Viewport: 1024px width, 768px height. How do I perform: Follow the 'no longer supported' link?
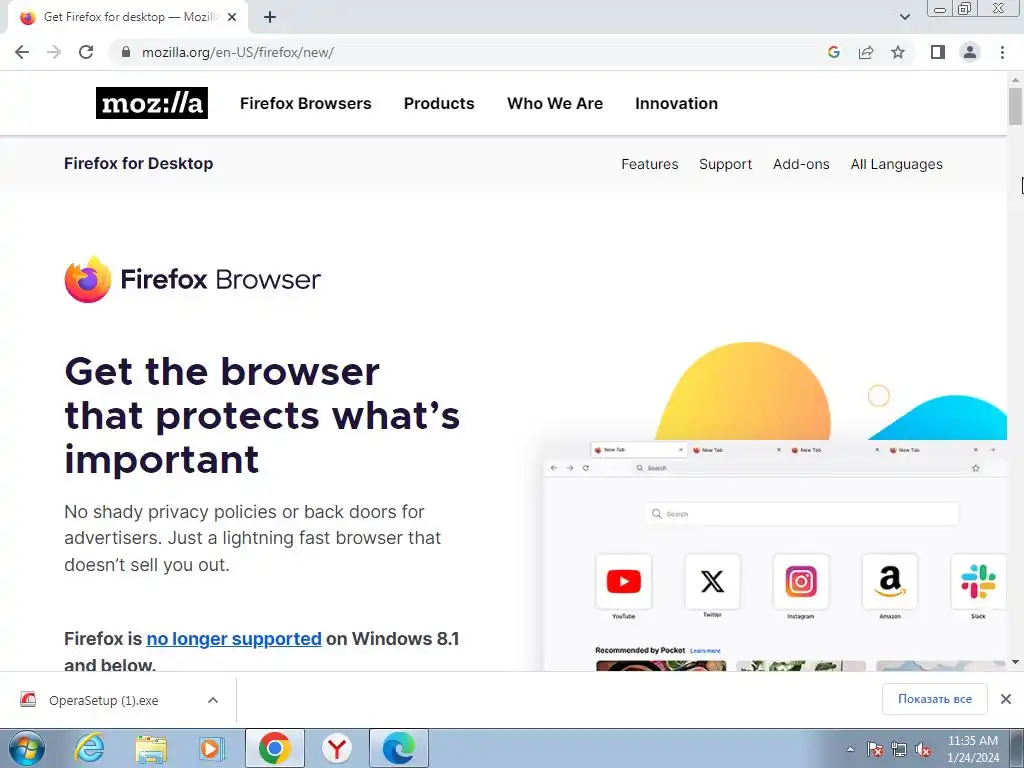(234, 638)
